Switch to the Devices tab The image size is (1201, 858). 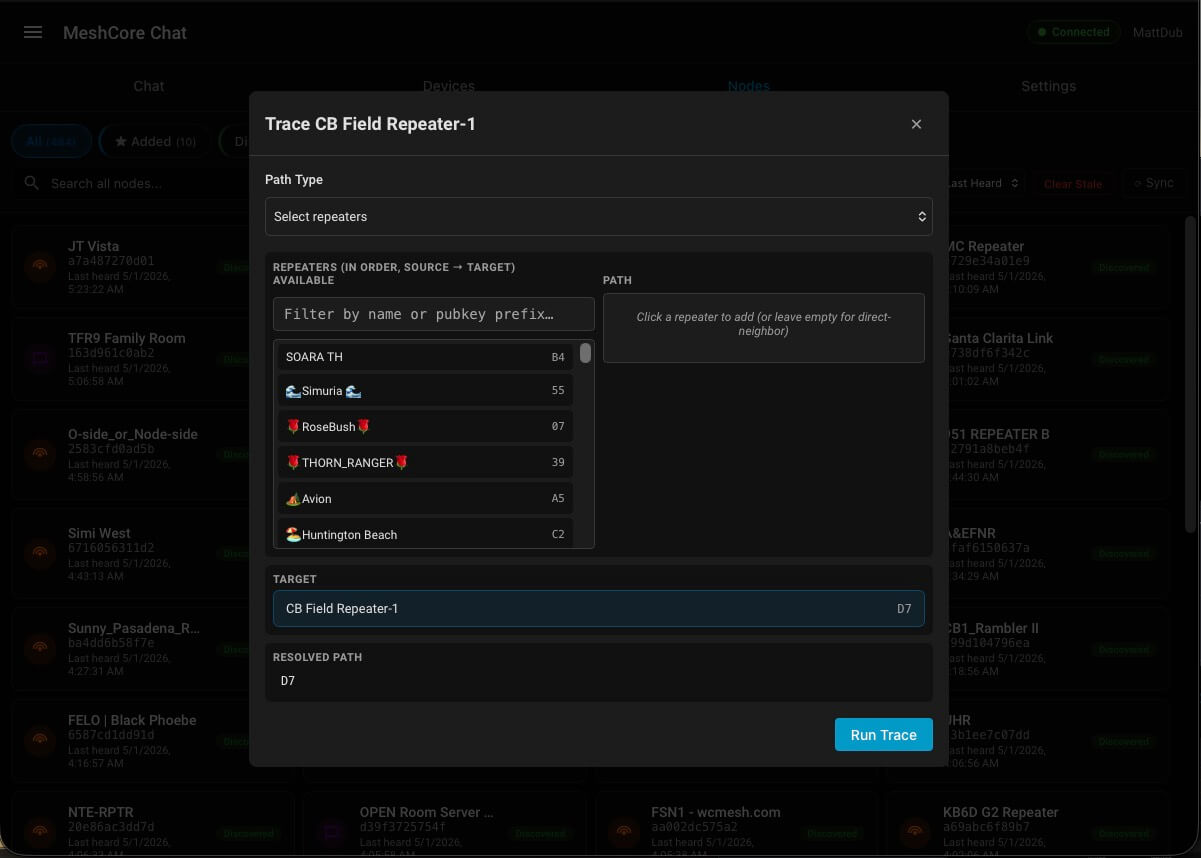pos(449,86)
